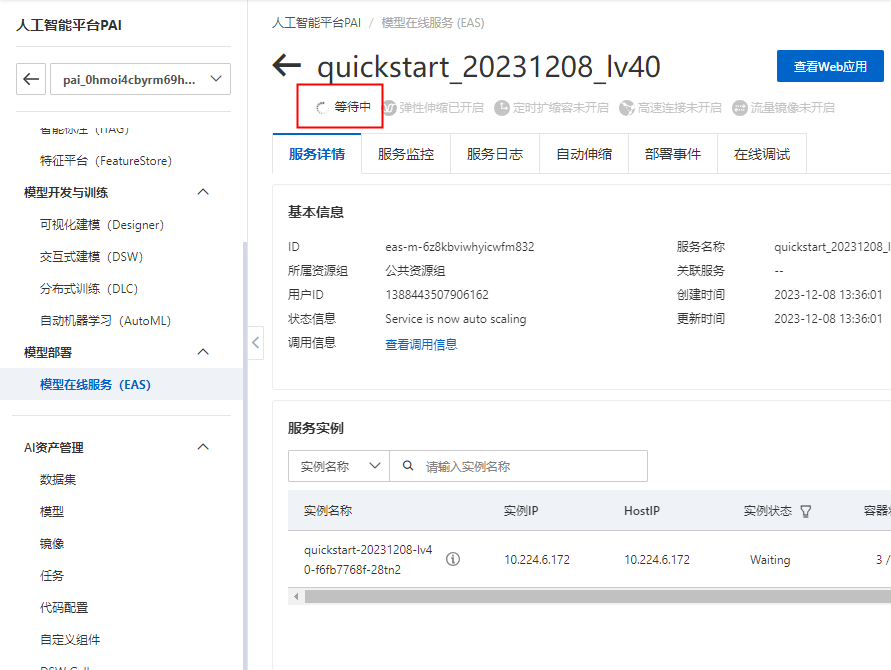This screenshot has height=670, width=891.
Task: Click the search magnifier in instance search box
Action: tap(407, 466)
